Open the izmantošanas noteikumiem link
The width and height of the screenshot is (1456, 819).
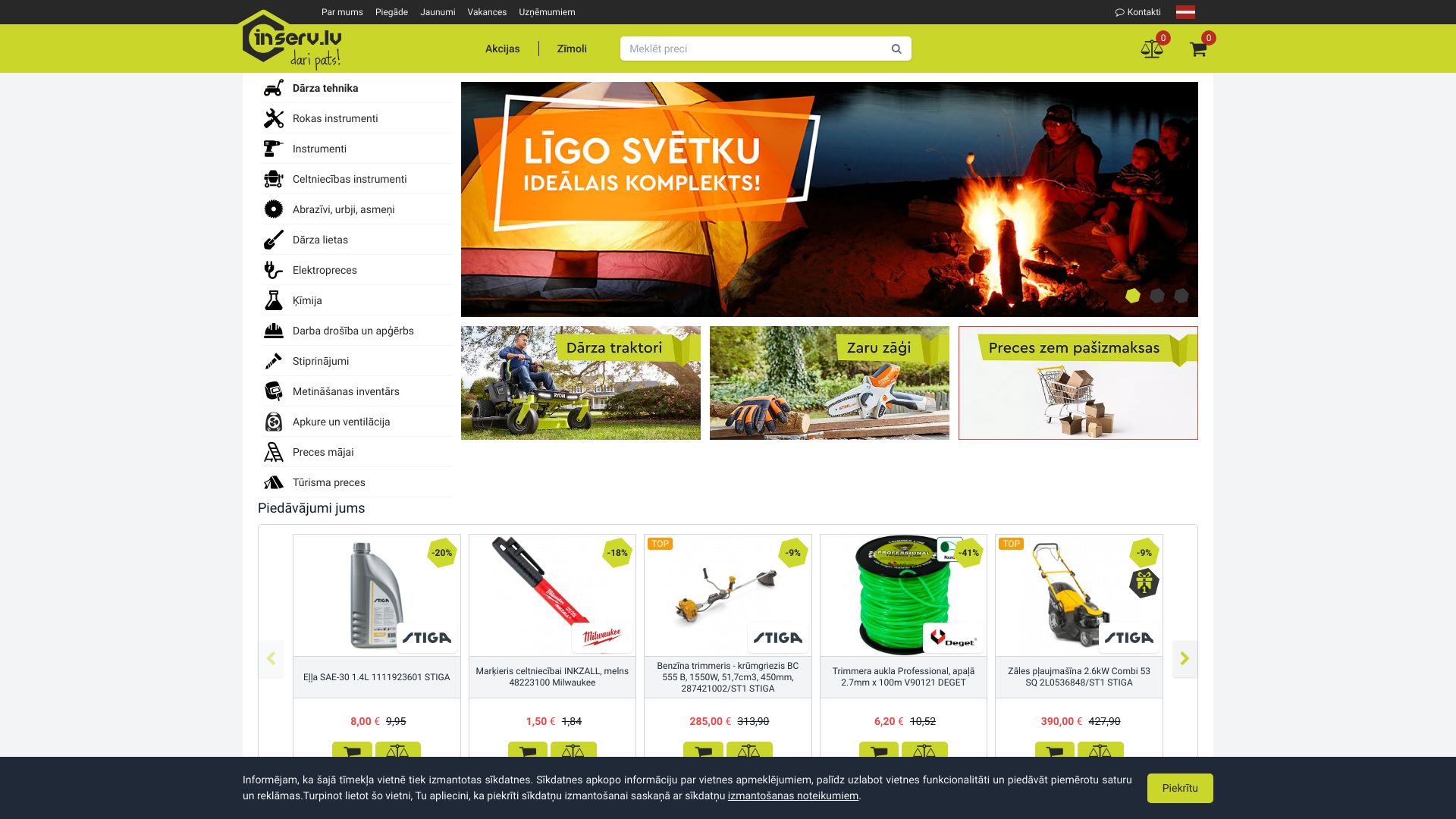pos(793,795)
